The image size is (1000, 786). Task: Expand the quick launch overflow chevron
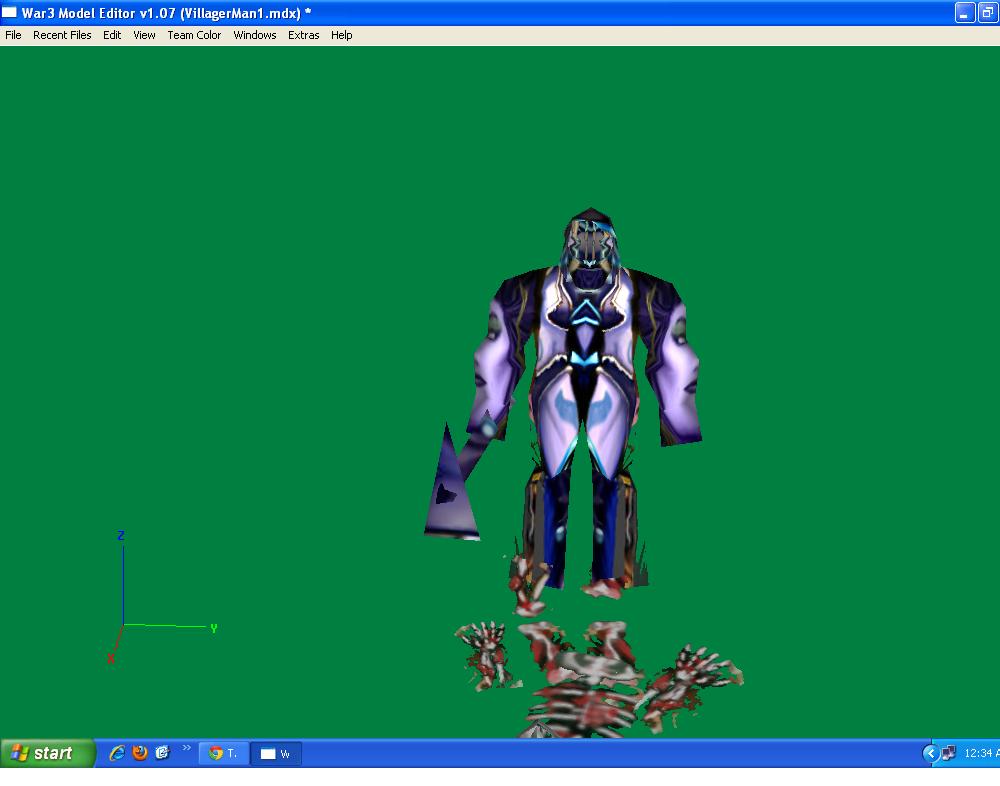click(186, 748)
